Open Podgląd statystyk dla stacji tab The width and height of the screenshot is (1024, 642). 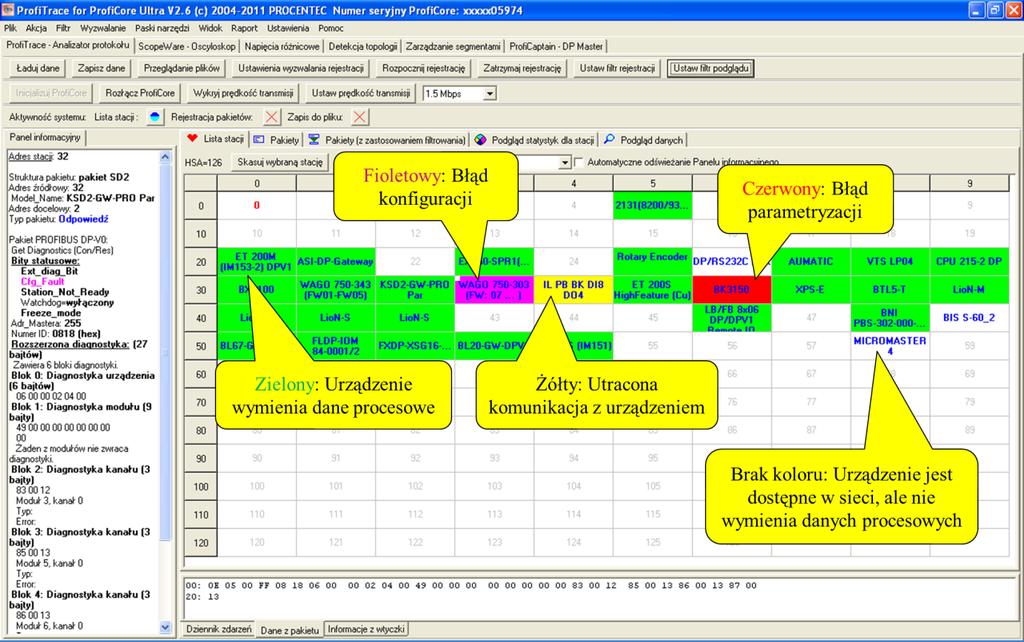point(535,140)
